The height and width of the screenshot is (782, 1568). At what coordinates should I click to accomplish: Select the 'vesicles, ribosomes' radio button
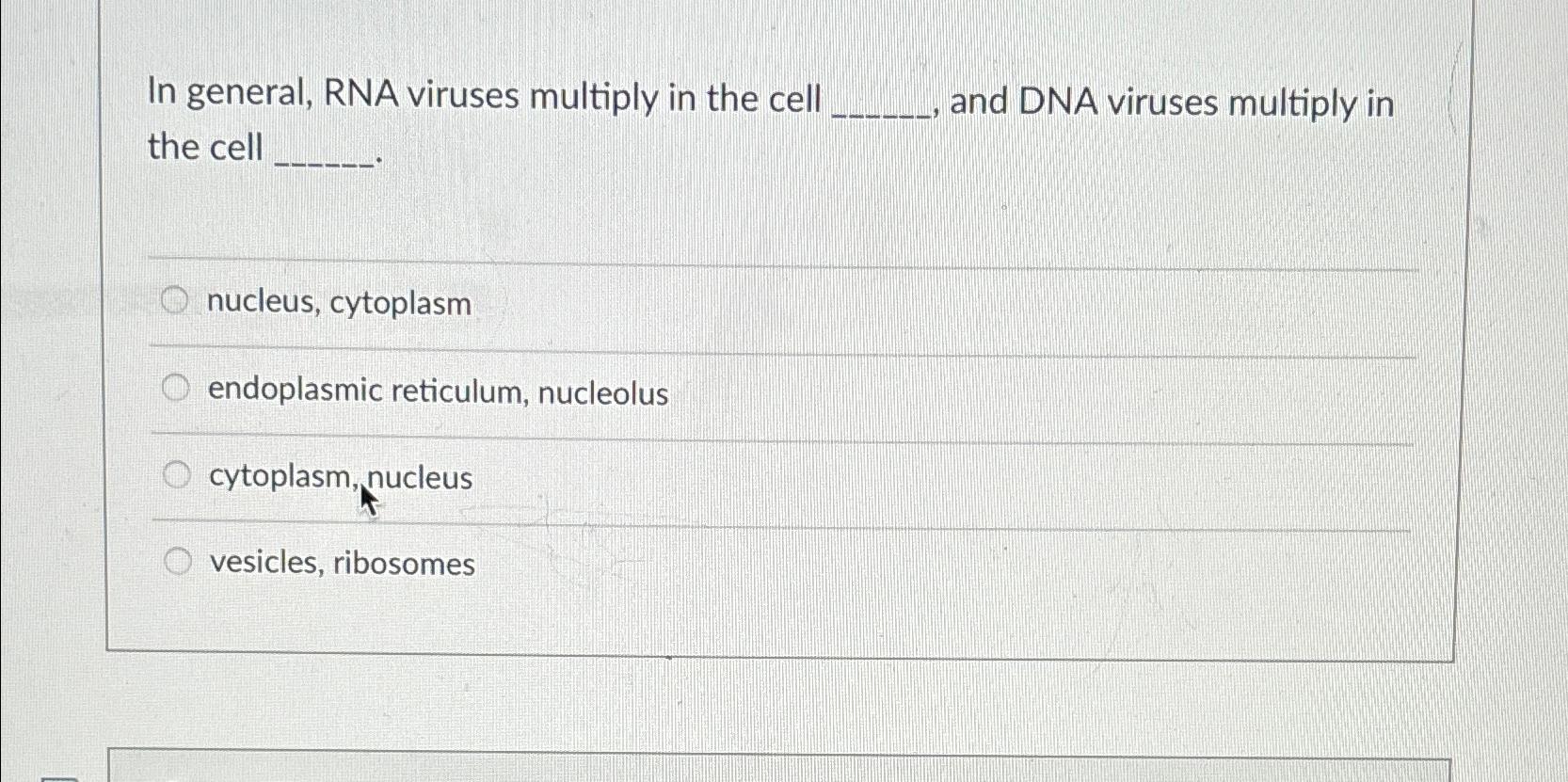176,561
